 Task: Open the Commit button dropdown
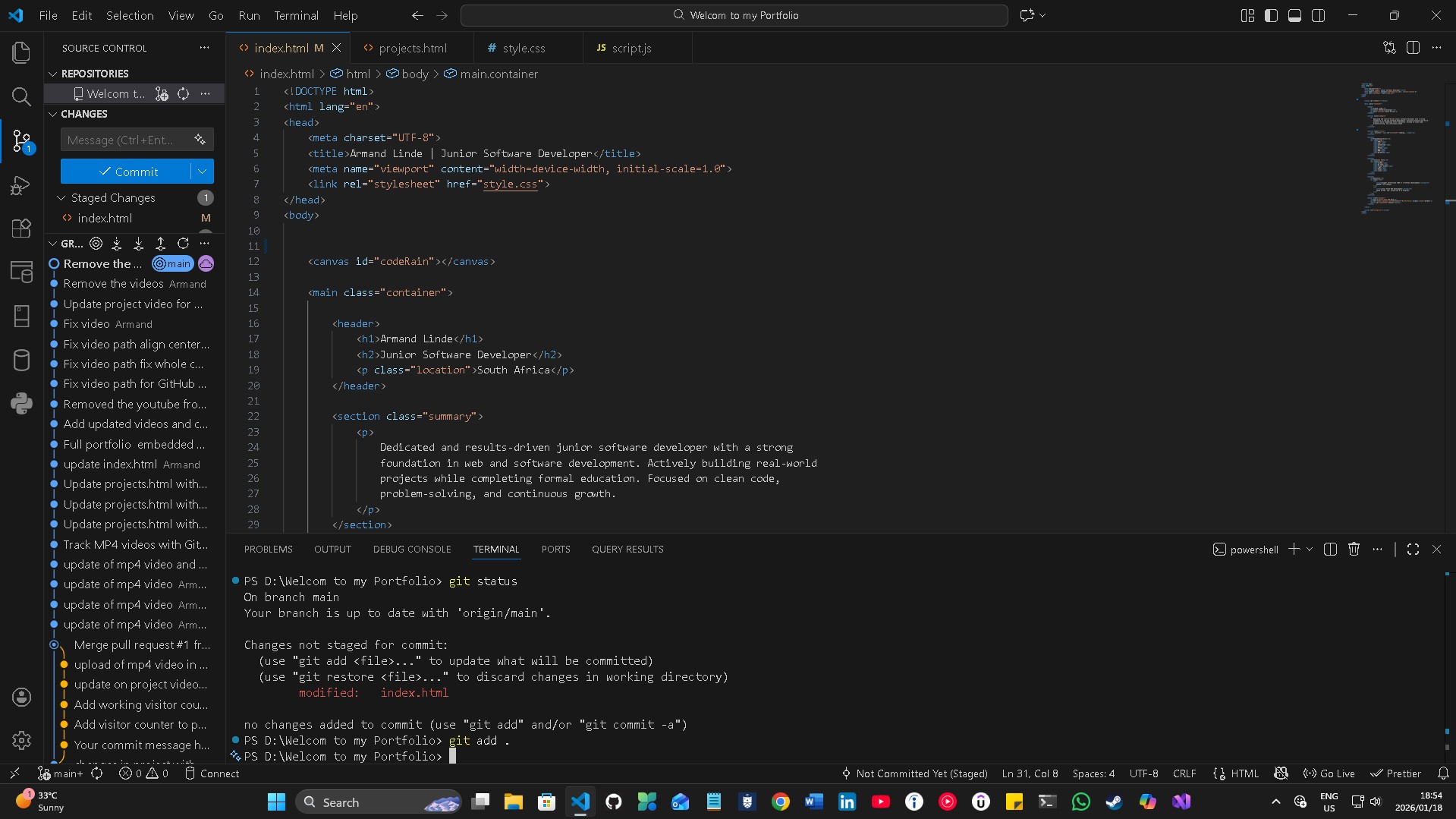tap(202, 171)
